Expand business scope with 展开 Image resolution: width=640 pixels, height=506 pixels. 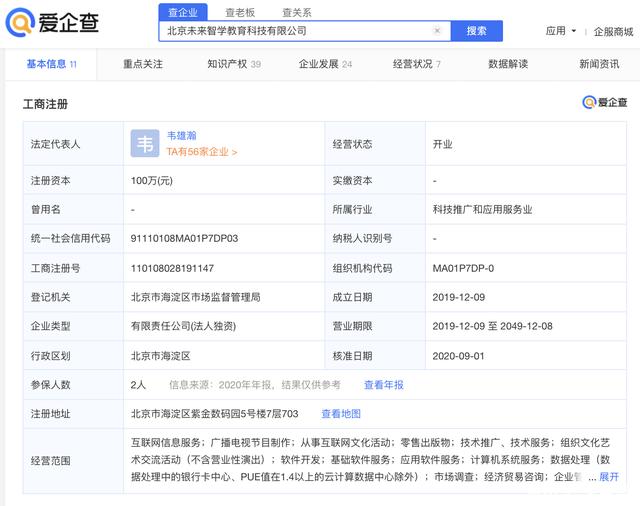pos(609,477)
